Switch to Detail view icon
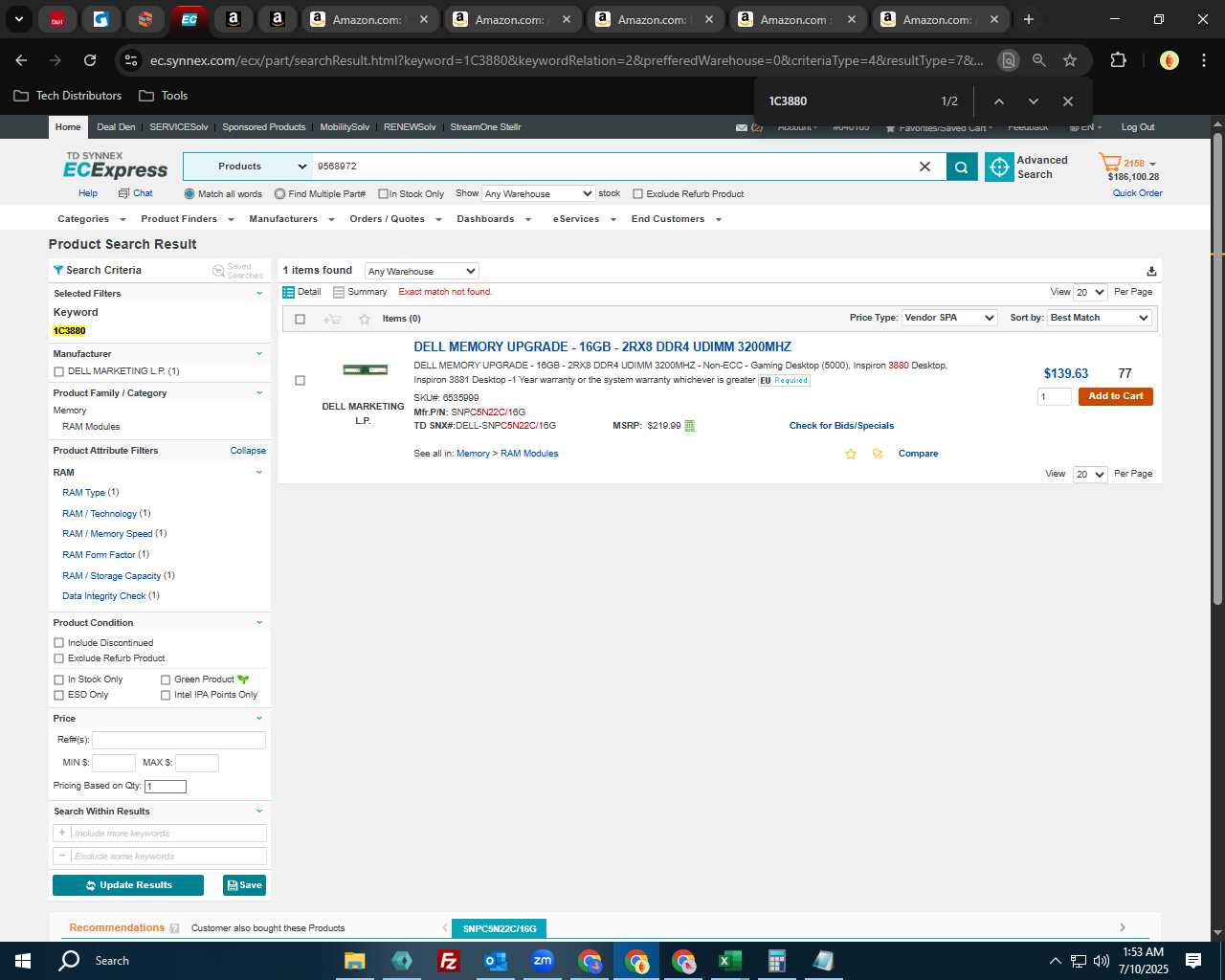This screenshot has width=1225, height=980. (x=288, y=292)
